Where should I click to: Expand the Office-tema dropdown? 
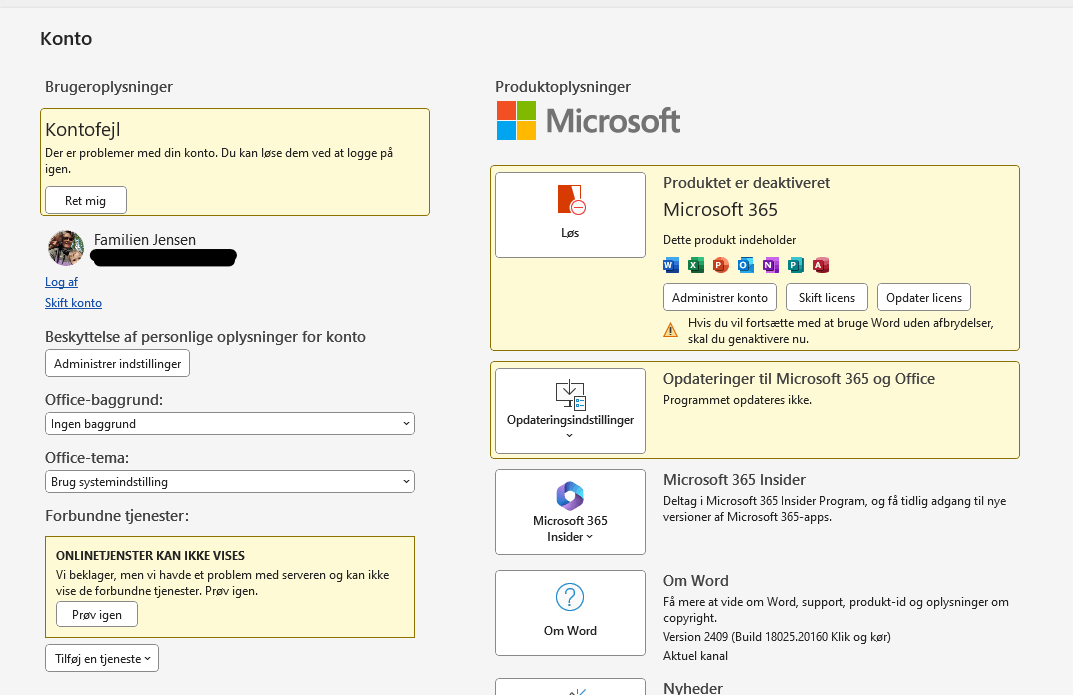(230, 482)
